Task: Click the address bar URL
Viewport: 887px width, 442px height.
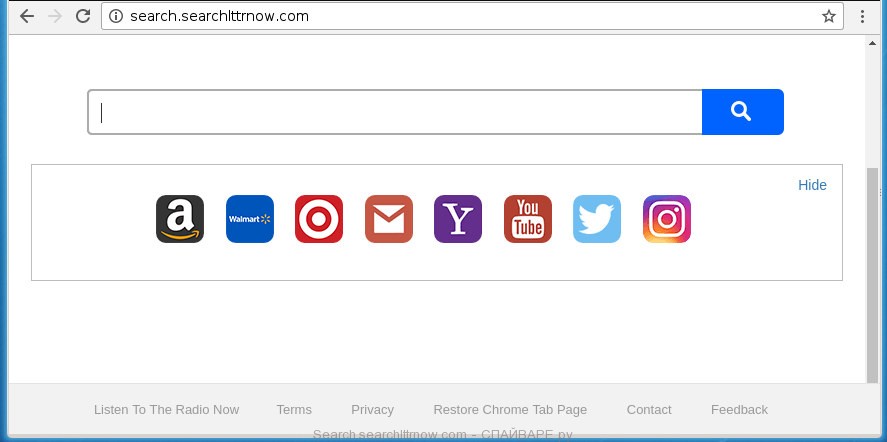Action: (x=219, y=16)
